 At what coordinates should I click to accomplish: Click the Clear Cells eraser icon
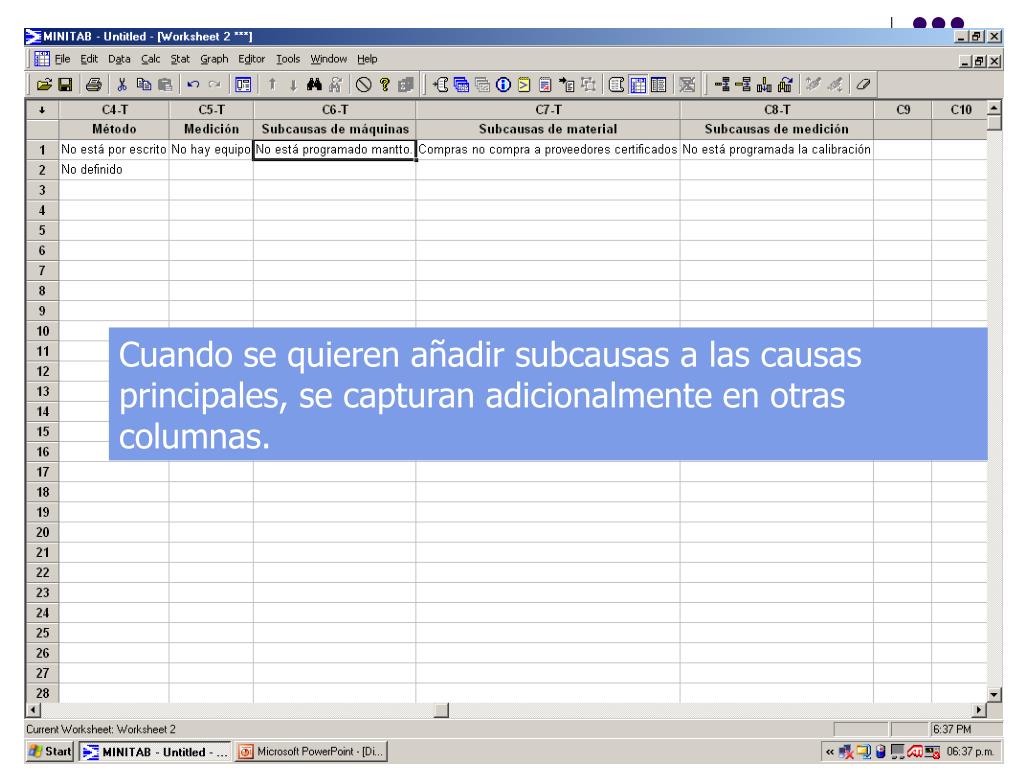click(863, 84)
